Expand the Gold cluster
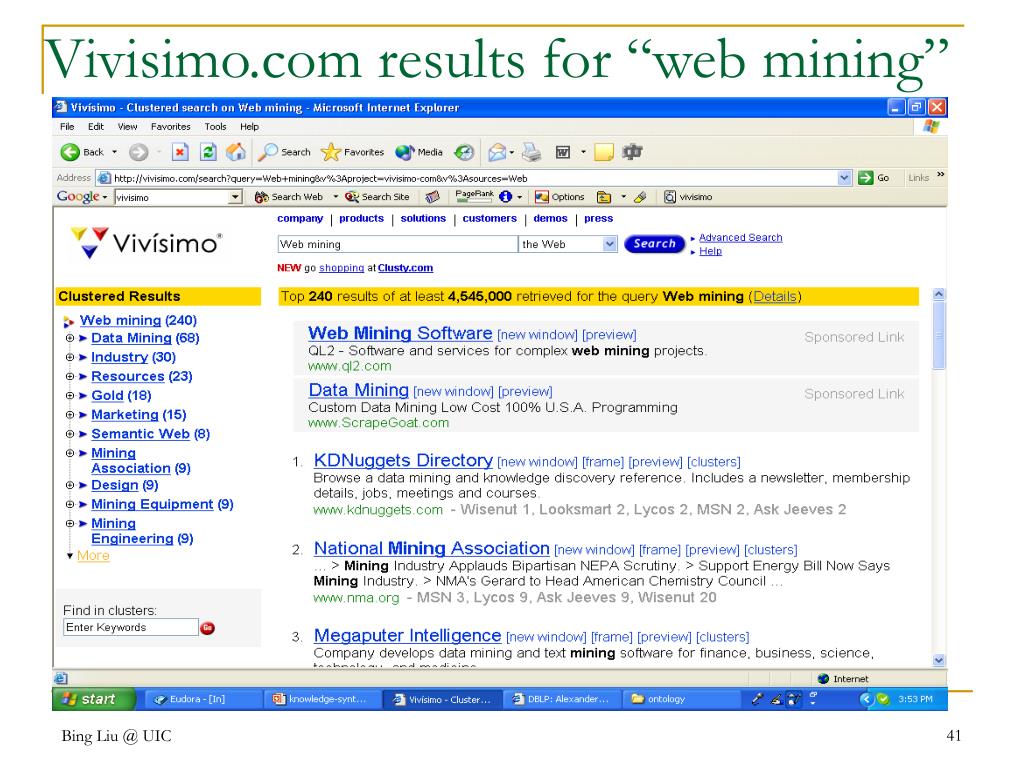Image resolution: width=1024 pixels, height=768 pixels. (x=70, y=396)
